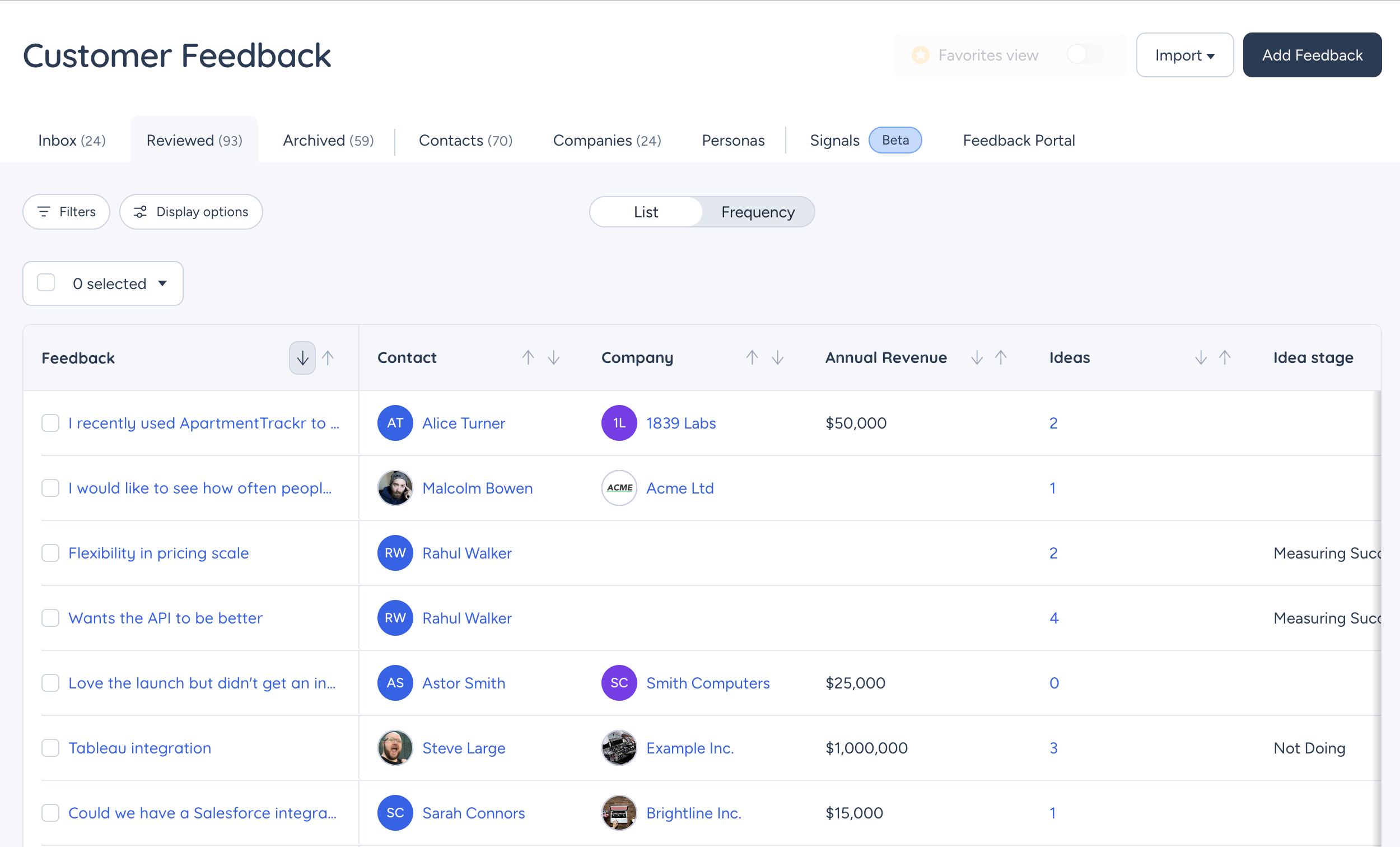Expand the 0 selected bulk actions arrow
This screenshot has height=847, width=1400.
(x=162, y=283)
